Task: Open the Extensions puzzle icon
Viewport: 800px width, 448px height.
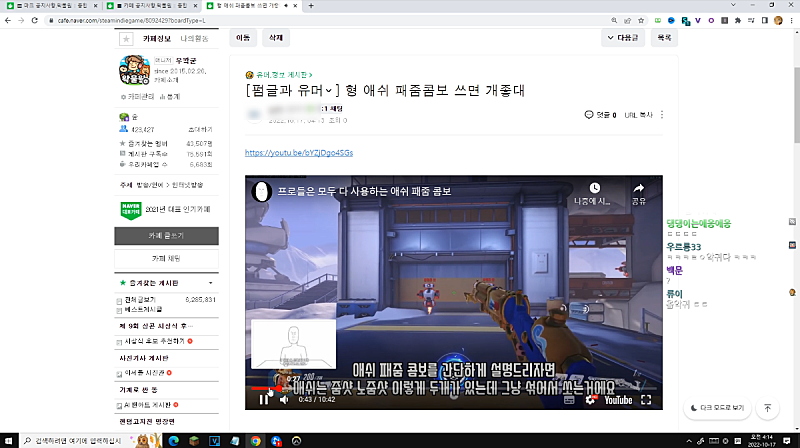Action: point(738,20)
